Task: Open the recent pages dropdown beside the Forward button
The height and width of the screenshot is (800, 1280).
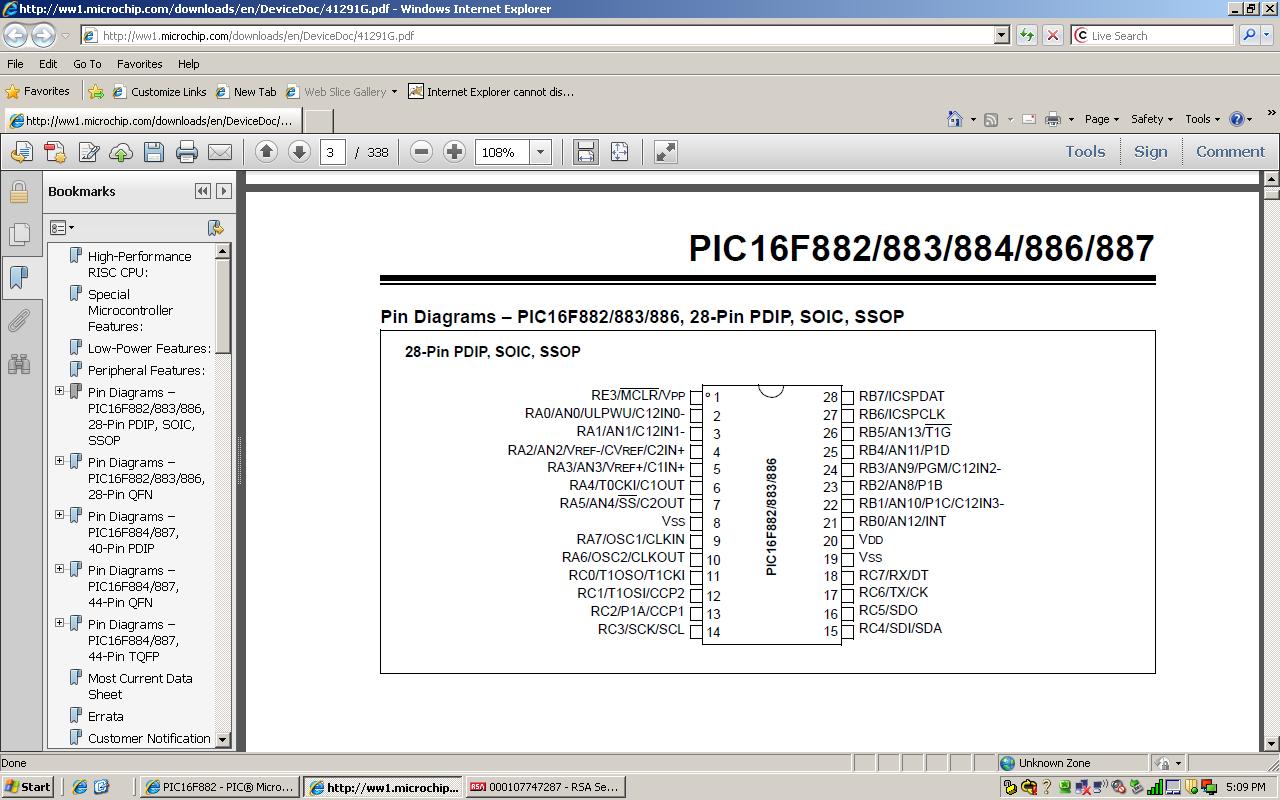Action: point(65,35)
